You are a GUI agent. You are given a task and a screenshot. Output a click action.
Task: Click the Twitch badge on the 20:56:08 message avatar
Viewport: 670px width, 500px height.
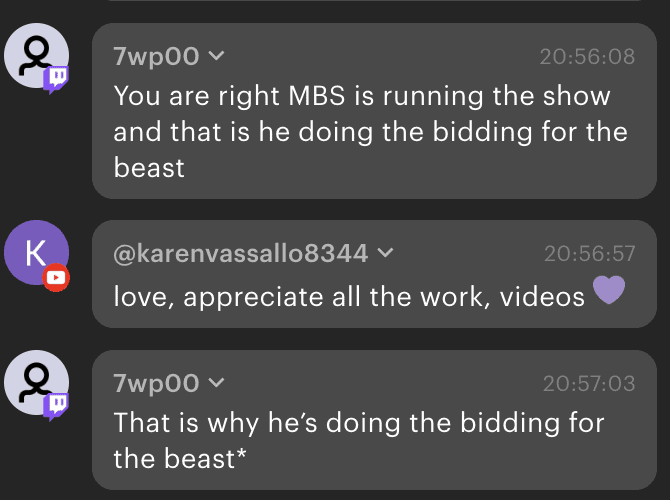(x=56, y=79)
